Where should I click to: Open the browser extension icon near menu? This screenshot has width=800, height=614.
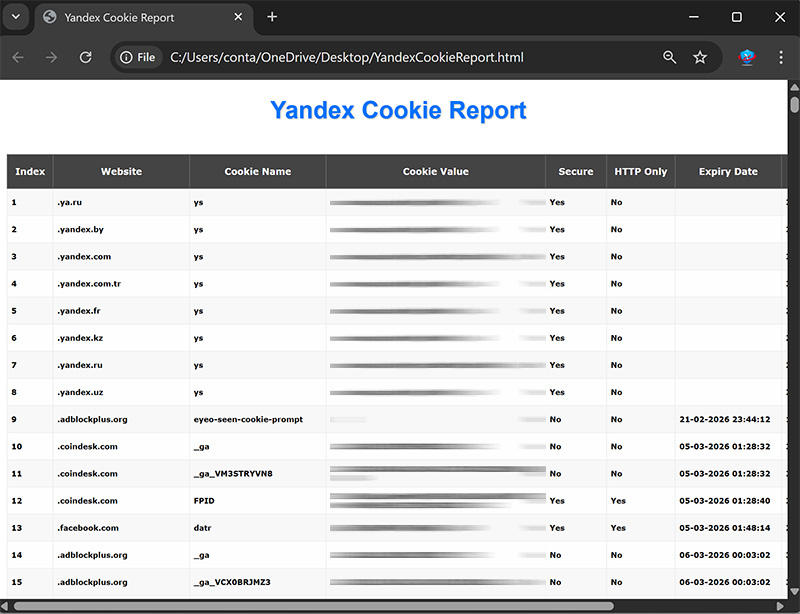pyautogui.click(x=746, y=58)
